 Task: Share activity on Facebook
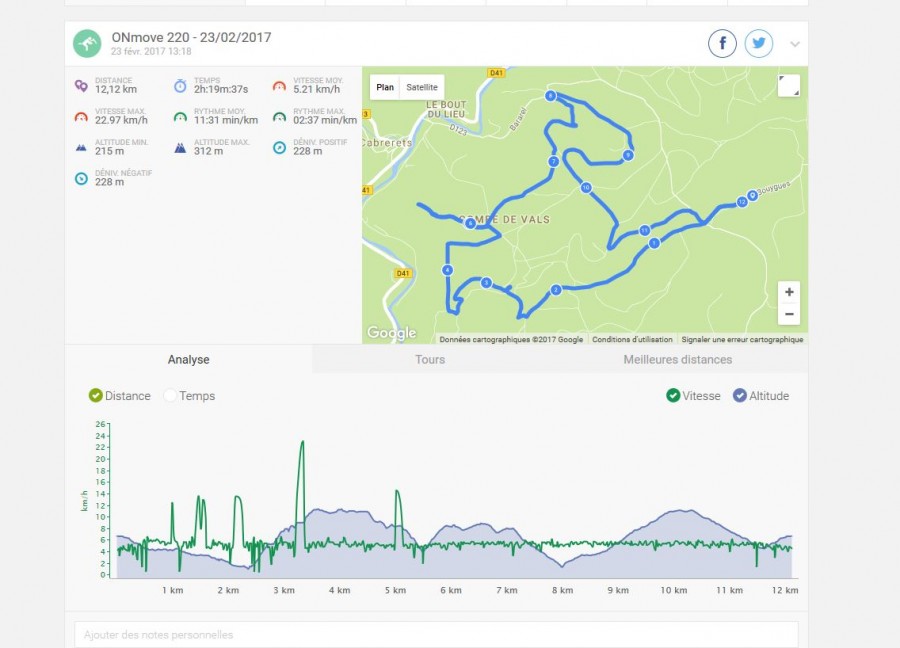722,43
